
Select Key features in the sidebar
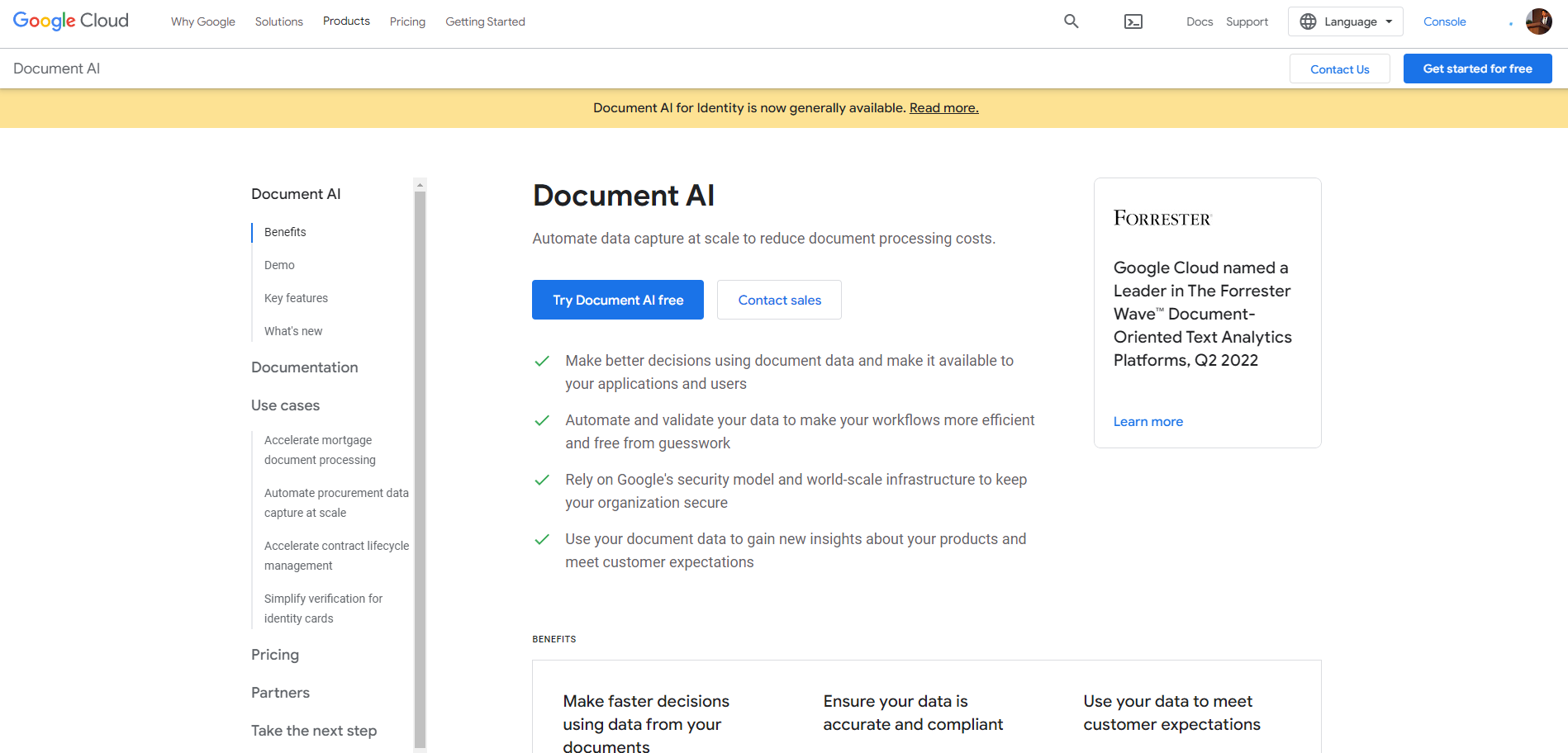click(296, 298)
